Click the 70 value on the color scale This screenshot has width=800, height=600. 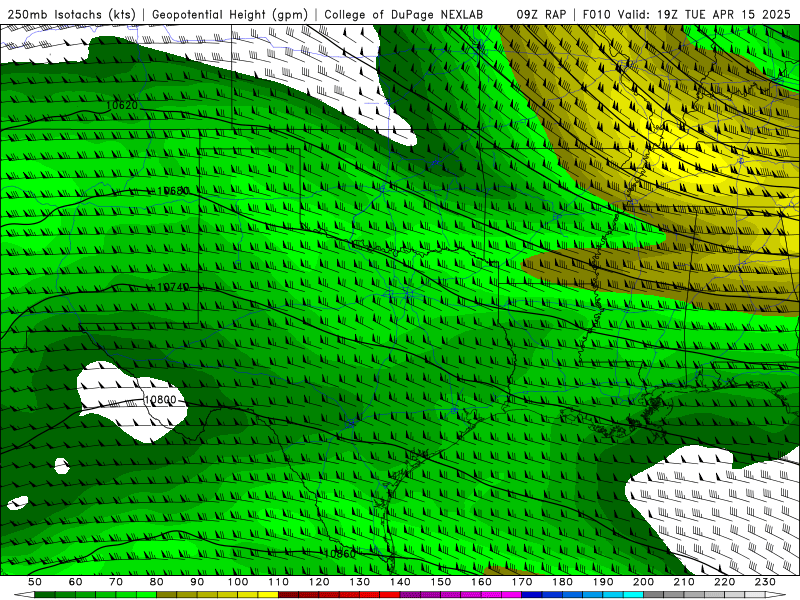(x=116, y=582)
